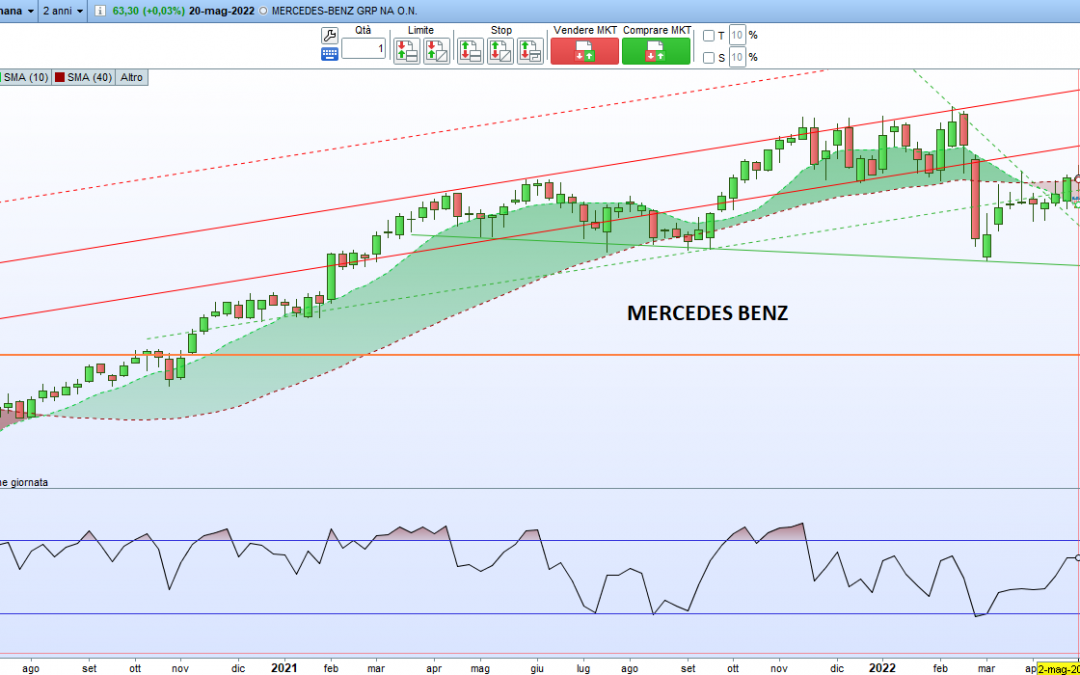Open the info icon before the 63,30 price

click(100, 12)
